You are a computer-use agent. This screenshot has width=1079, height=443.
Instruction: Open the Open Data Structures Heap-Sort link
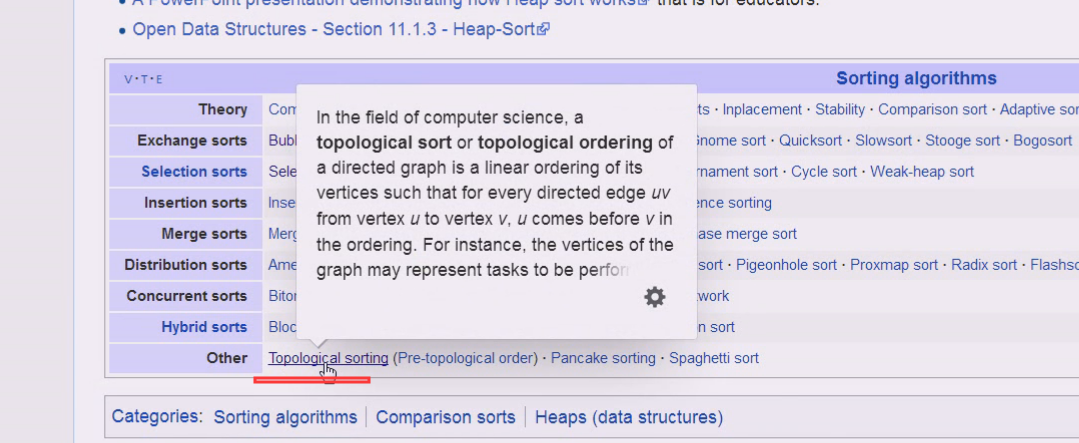(334, 30)
